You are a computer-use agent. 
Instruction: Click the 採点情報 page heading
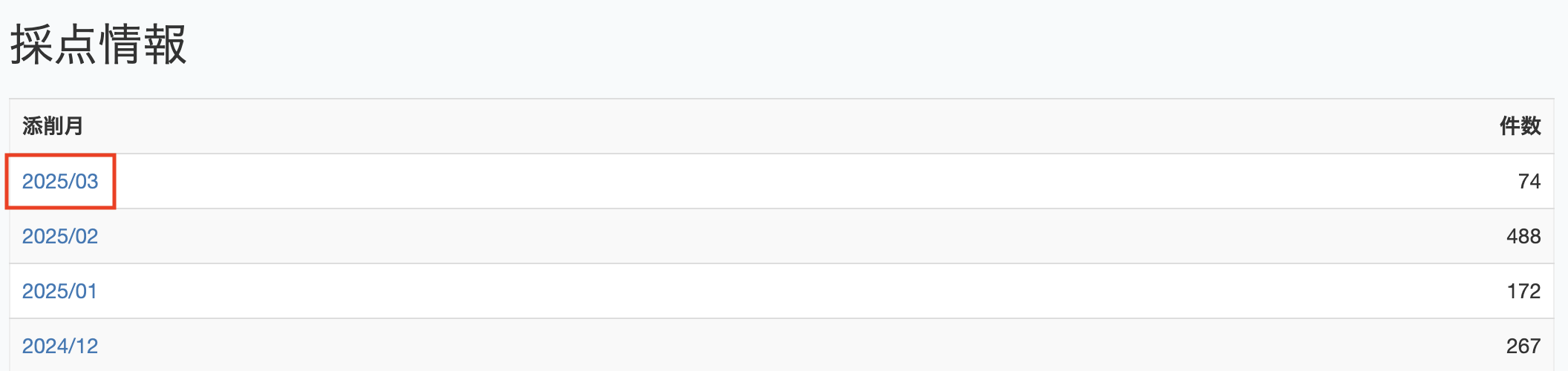point(98,45)
